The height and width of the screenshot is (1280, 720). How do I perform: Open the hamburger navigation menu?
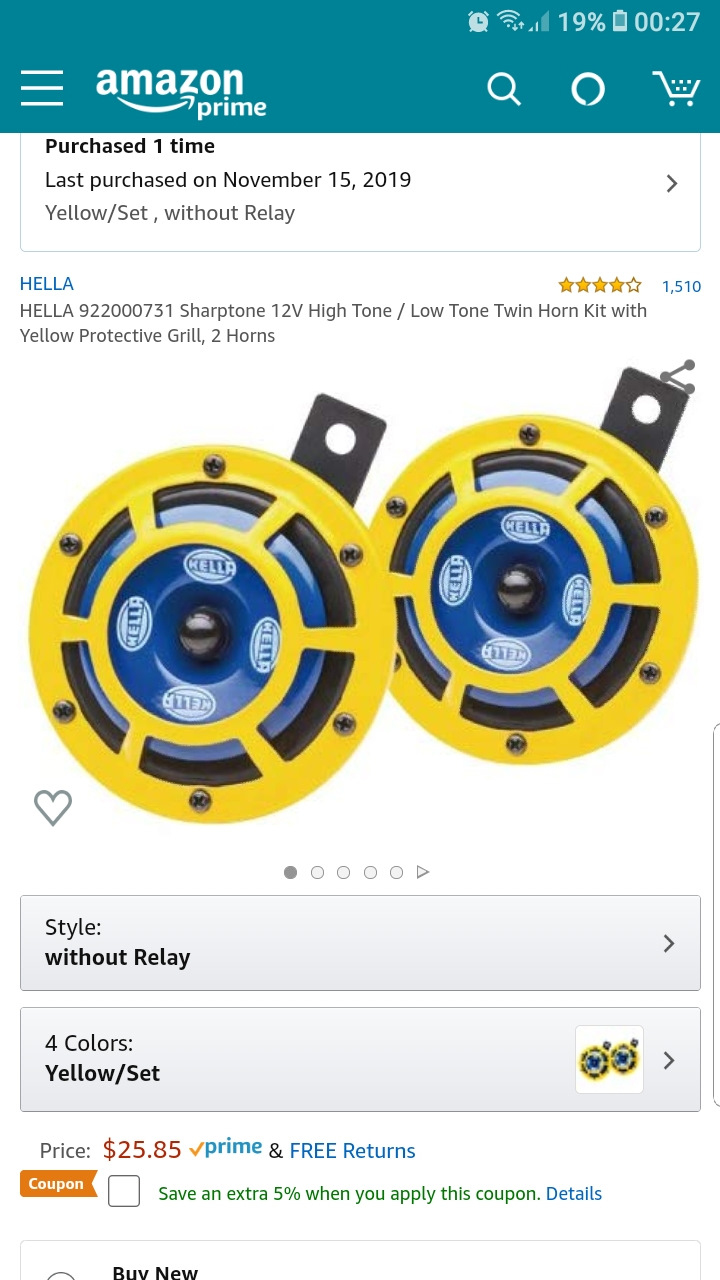[42, 88]
